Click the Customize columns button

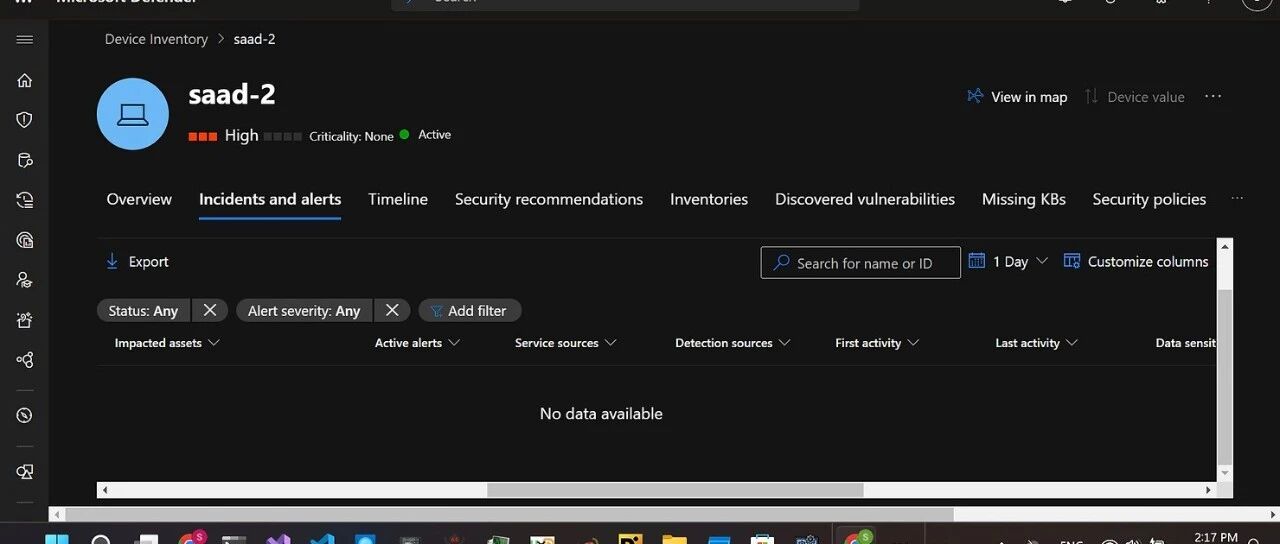tap(1136, 261)
